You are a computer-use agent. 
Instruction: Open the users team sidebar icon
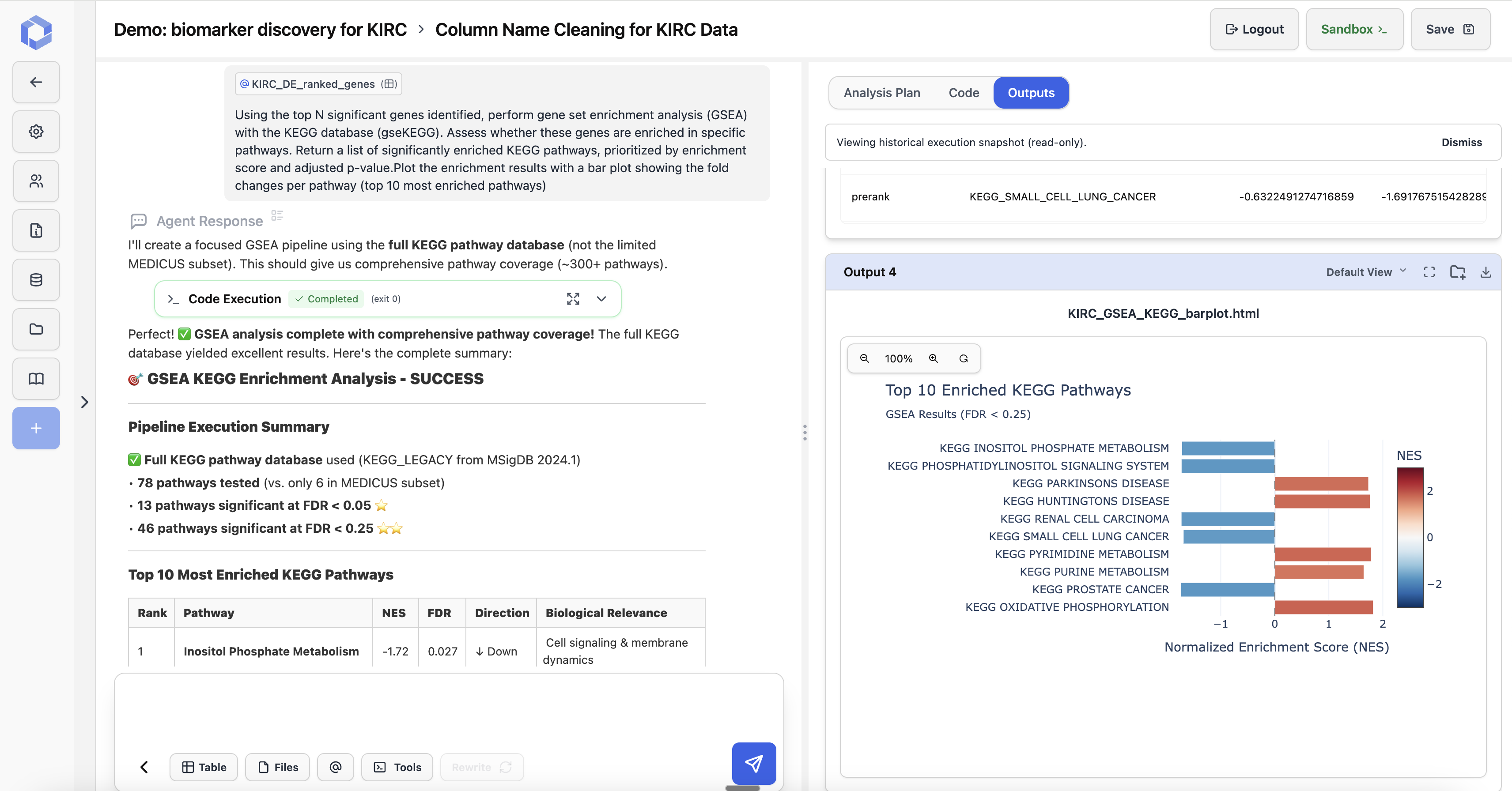pos(36,181)
